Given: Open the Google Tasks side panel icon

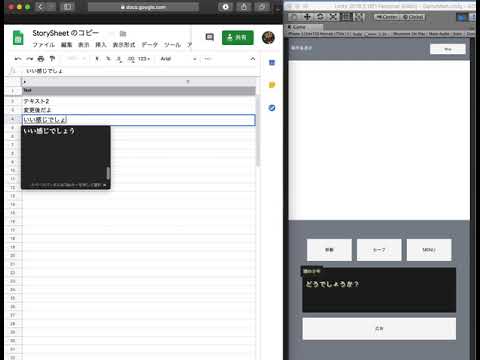Looking at the screenshot, I should pos(272,108).
